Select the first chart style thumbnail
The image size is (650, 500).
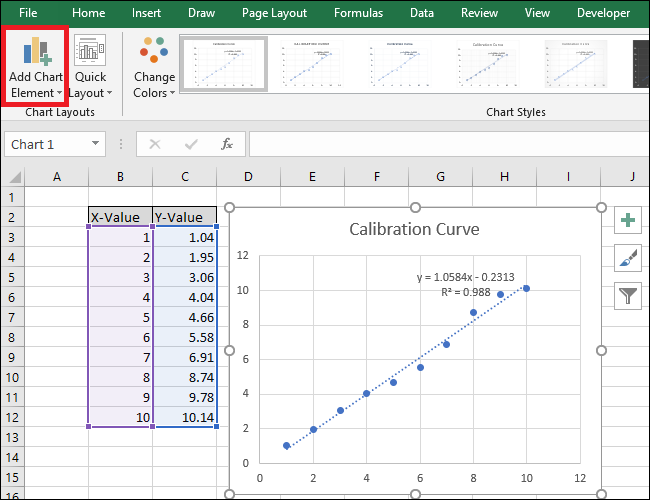tap(223, 64)
